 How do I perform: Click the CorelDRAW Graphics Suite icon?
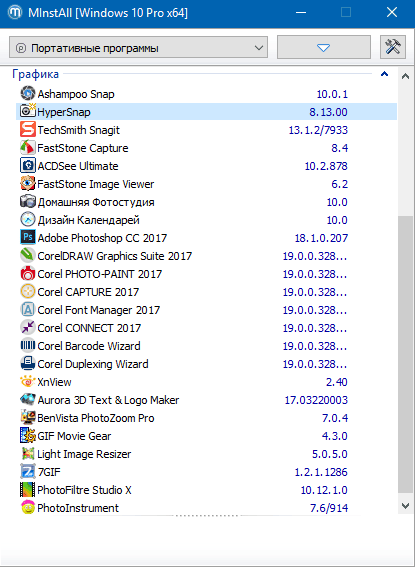[27, 256]
